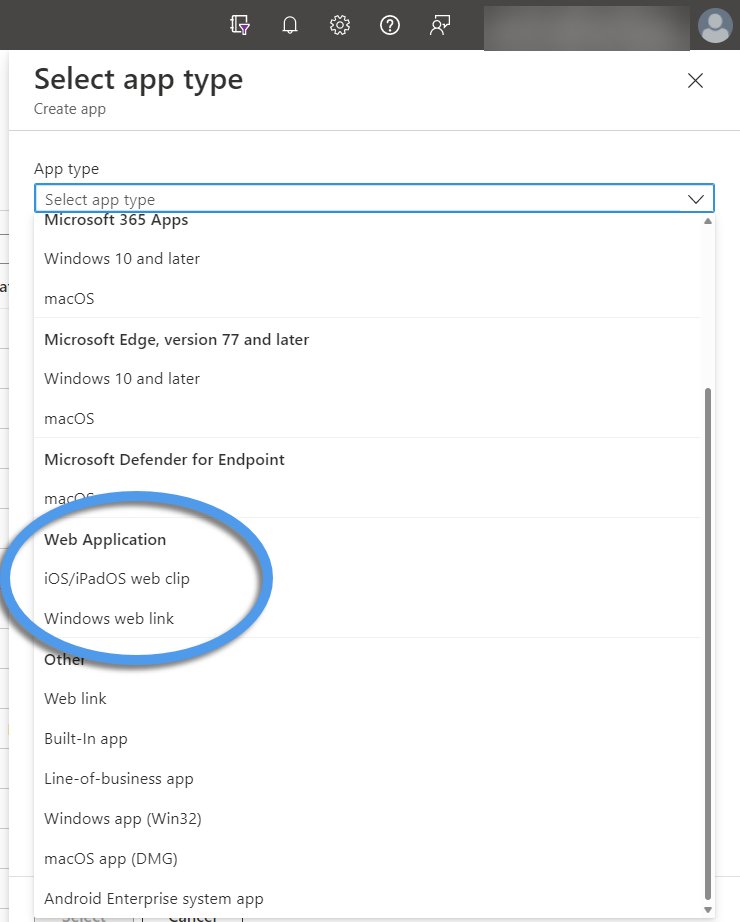The image size is (740, 922).
Task: Select Web link under Other
Action: [368, 699]
